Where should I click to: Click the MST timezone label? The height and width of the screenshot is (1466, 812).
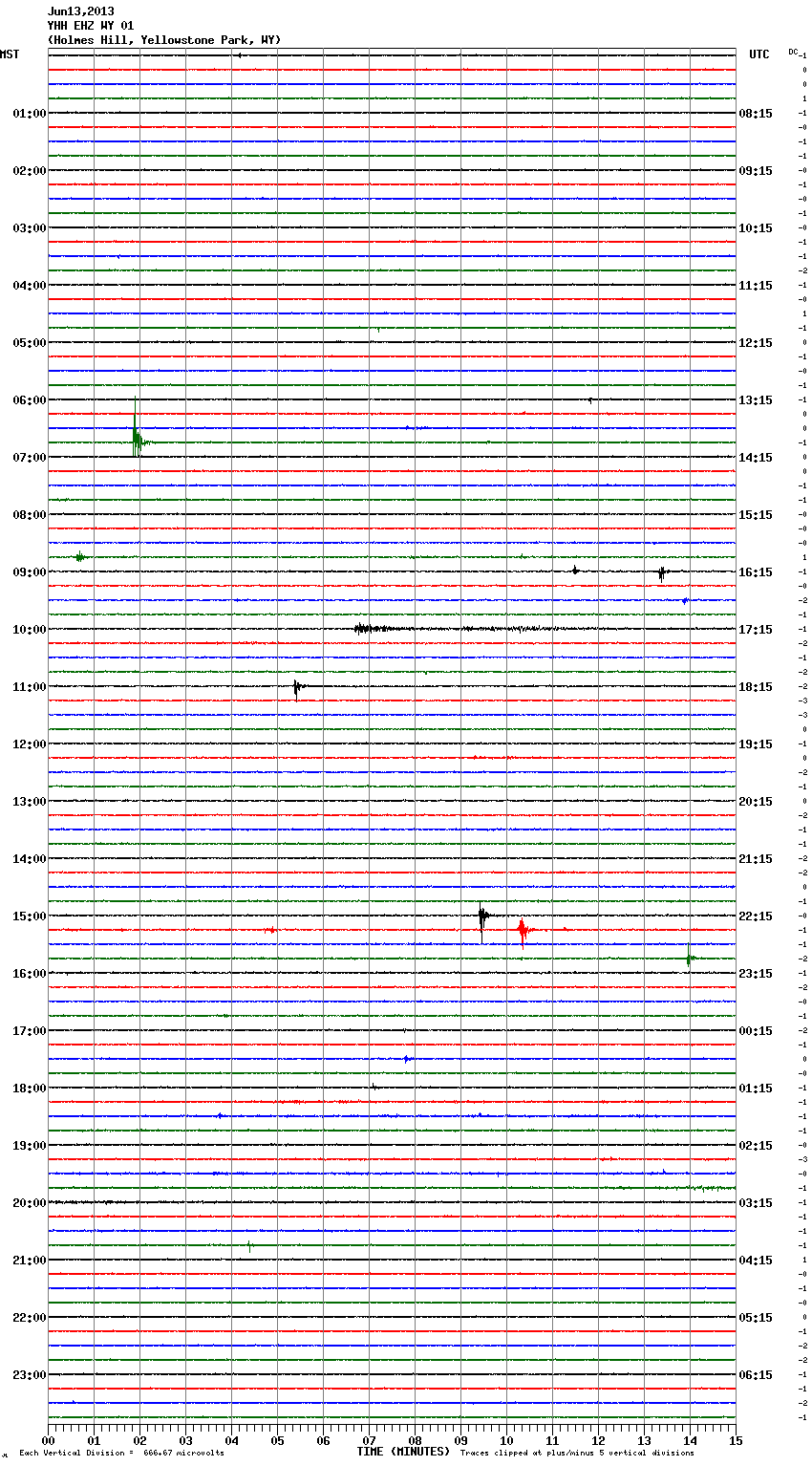click(10, 54)
